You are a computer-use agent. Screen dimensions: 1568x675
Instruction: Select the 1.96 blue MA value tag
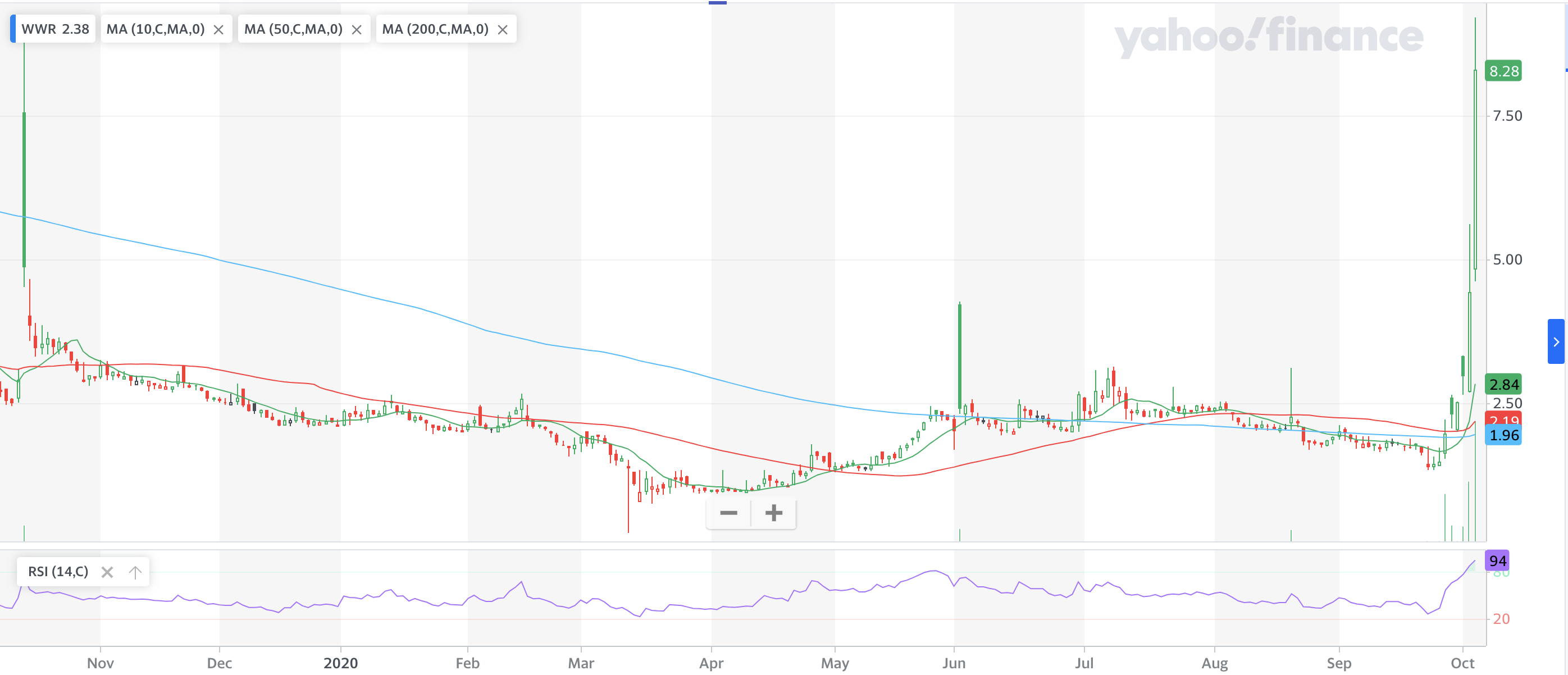[x=1503, y=435]
